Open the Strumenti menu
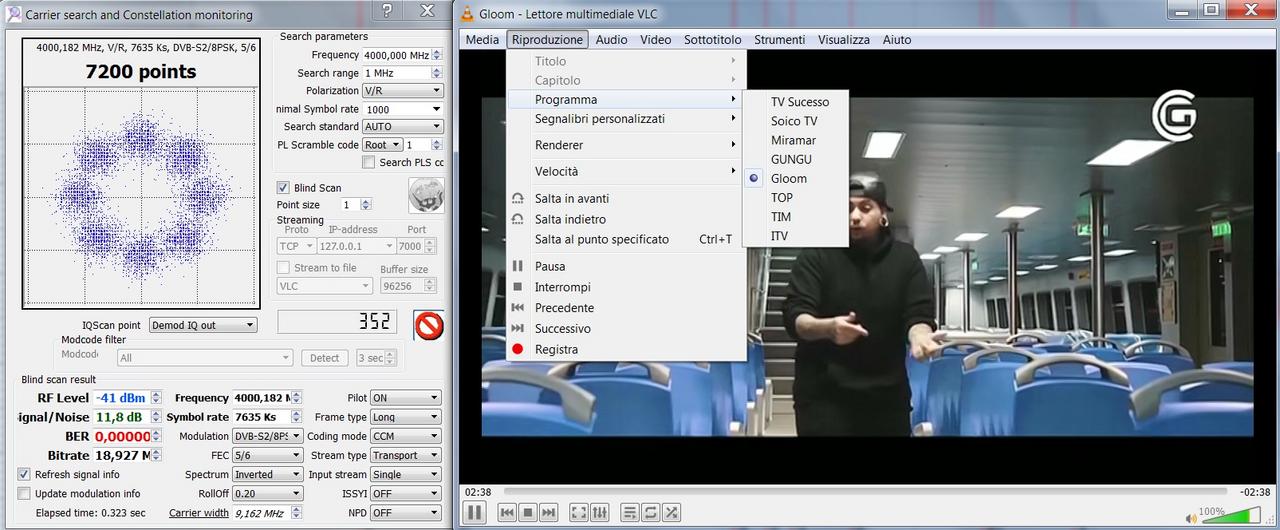Screen dimensions: 1280x530 point(779,39)
